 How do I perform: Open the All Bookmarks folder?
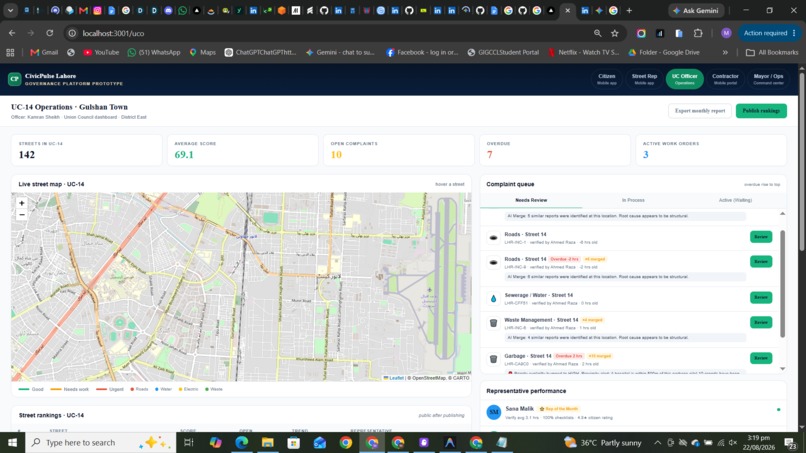point(772,52)
